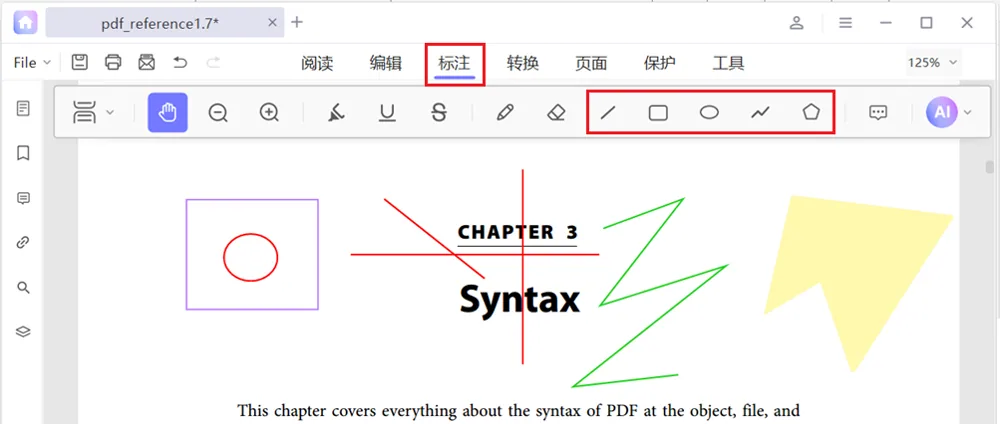The height and width of the screenshot is (424, 1000).
Task: Switch to the 阅读 tab
Action: [x=317, y=63]
